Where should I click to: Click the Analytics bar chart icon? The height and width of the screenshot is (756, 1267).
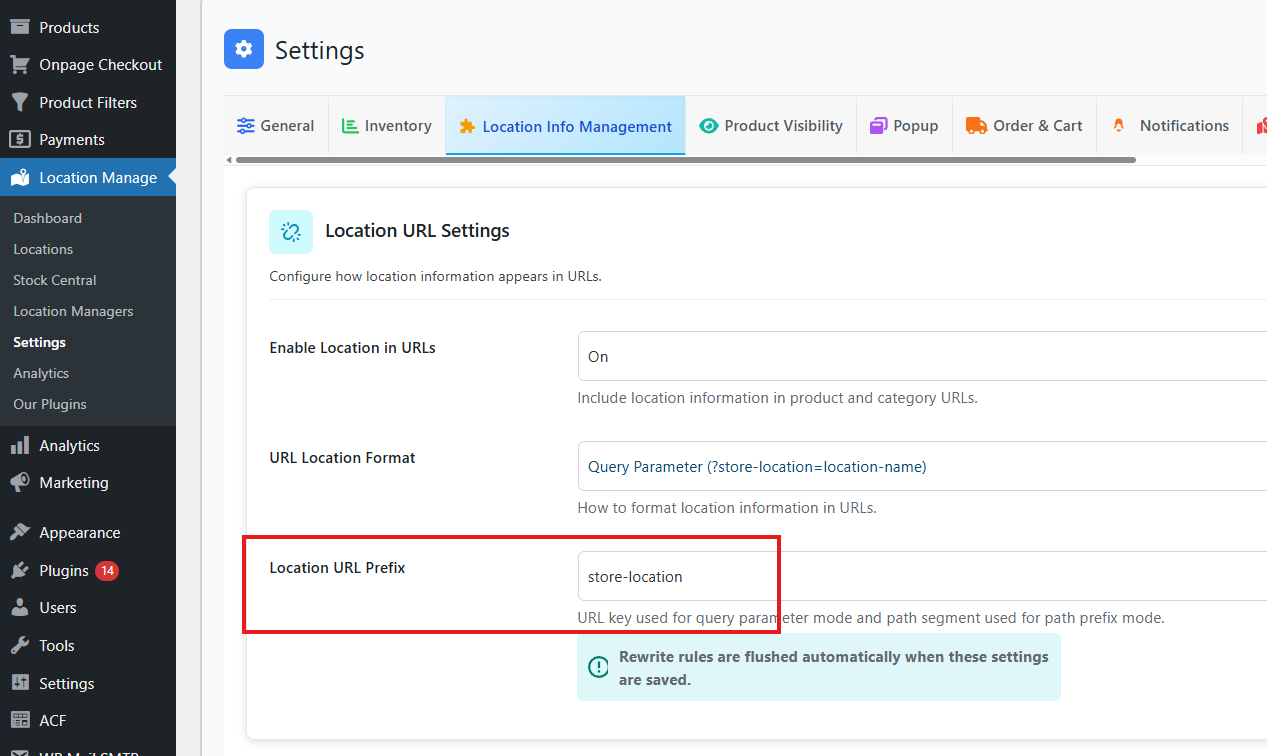[x=20, y=445]
